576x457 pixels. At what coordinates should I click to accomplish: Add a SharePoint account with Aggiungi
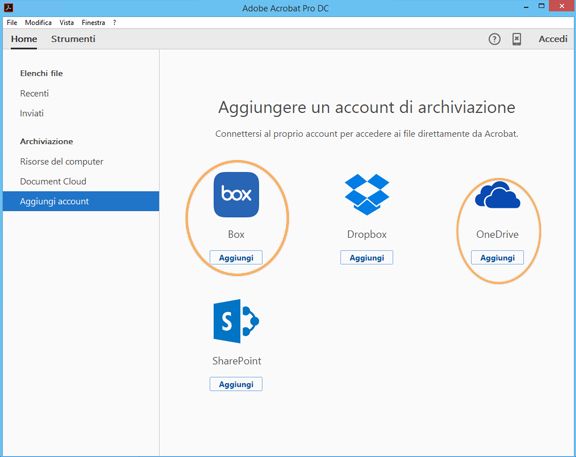click(x=236, y=384)
